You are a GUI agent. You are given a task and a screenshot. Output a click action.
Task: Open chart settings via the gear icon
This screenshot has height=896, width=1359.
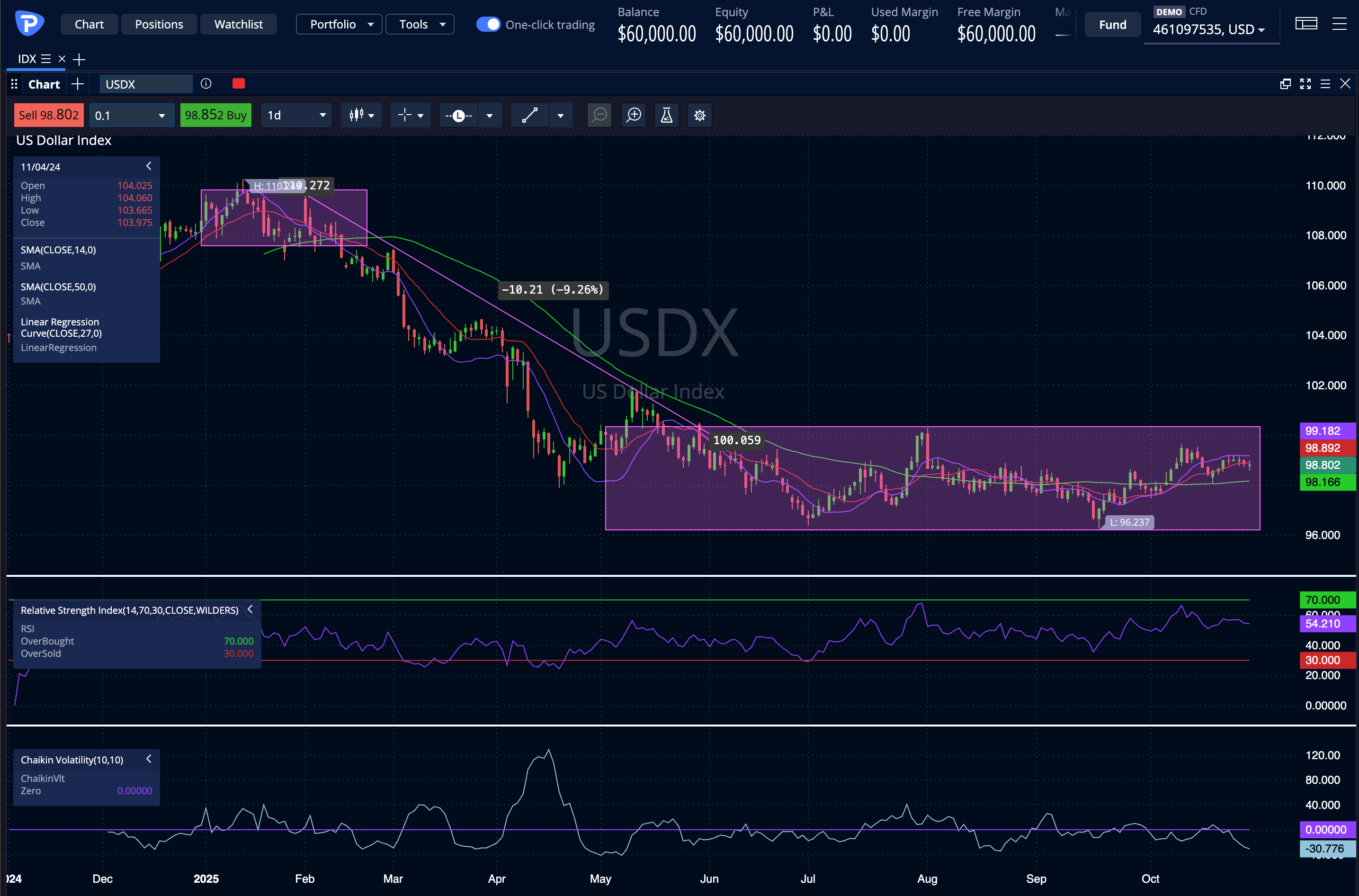699,115
